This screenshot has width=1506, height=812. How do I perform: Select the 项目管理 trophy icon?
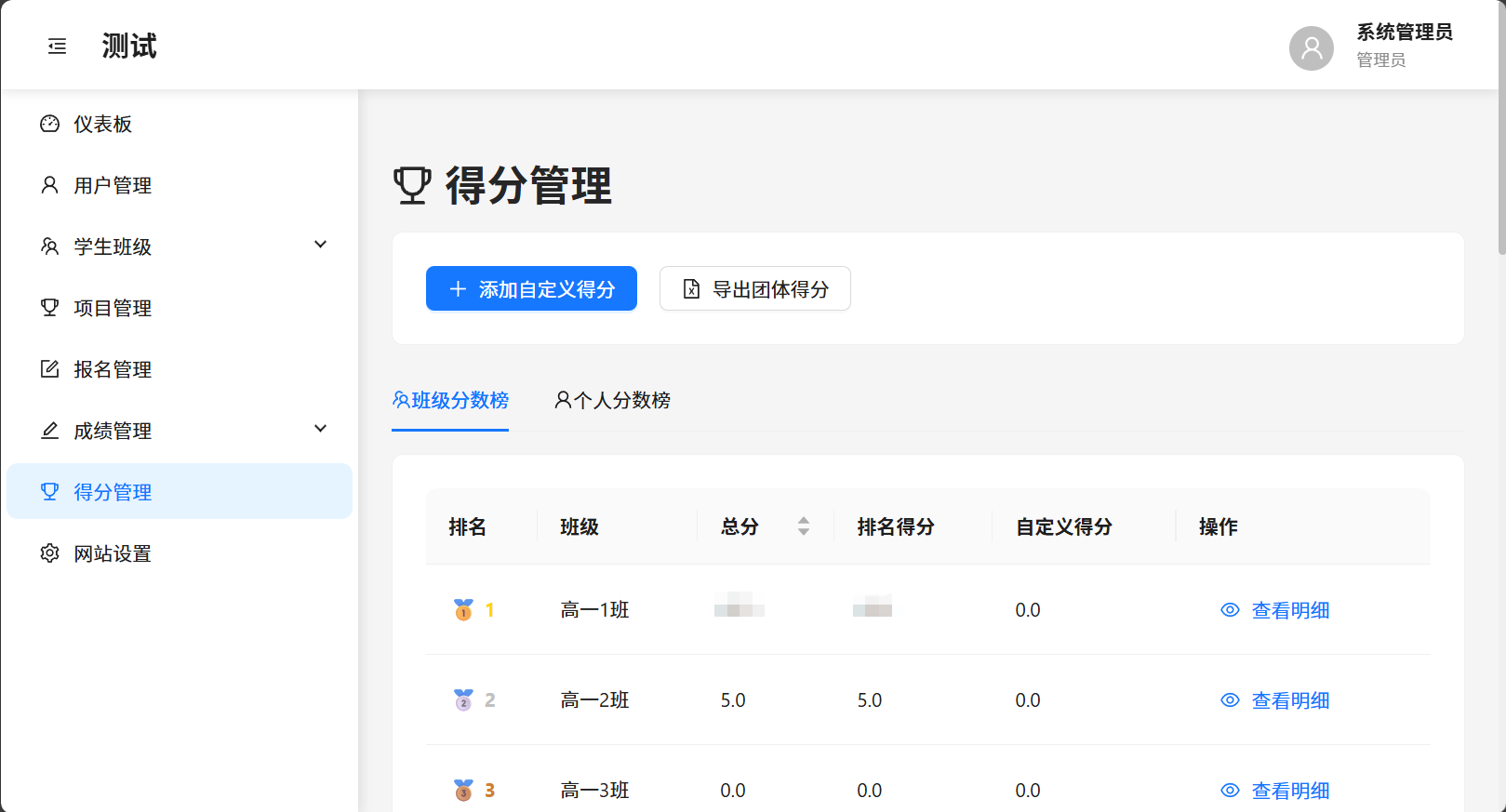50,308
